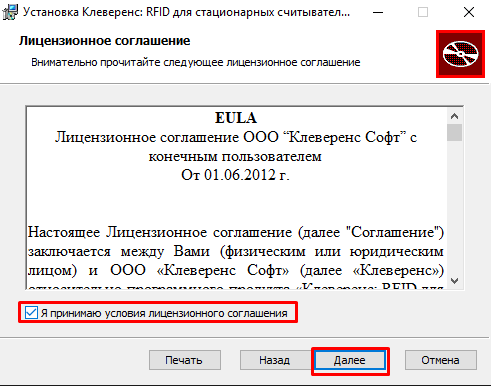Click the line starting 'Настоящее Лицензионное соглашение'
Image resolution: width=491 pixels, height=386 pixels.
pos(236,232)
